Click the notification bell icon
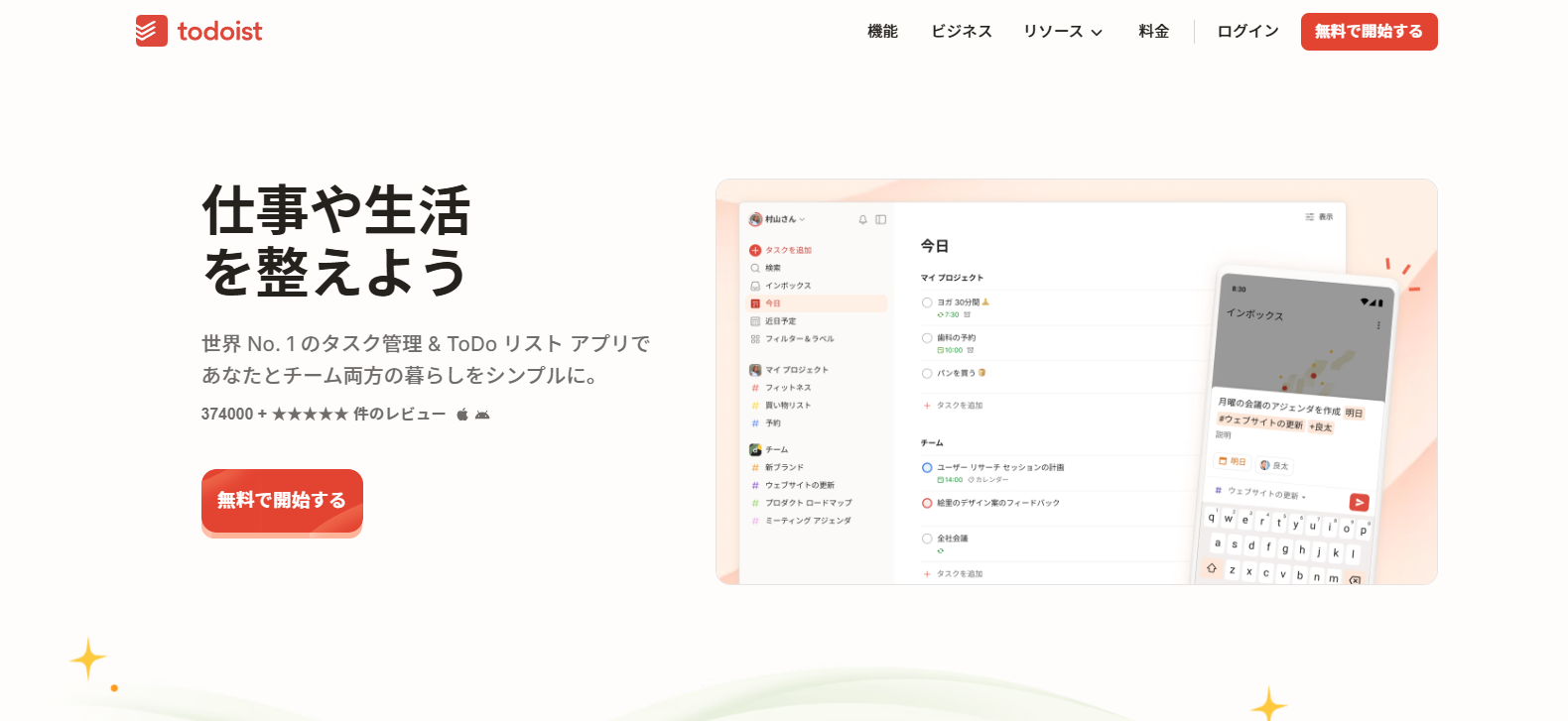The width and height of the screenshot is (1568, 721). 862,219
